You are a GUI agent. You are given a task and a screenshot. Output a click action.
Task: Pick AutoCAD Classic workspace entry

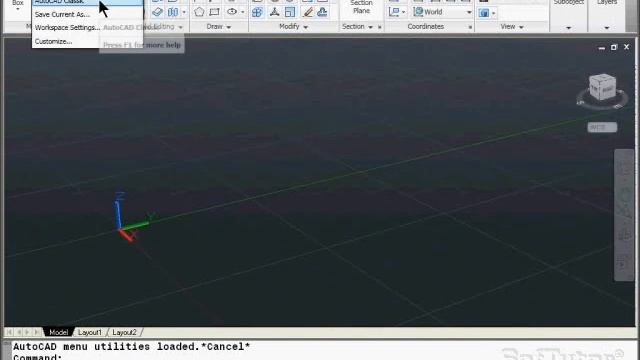pos(87,2)
